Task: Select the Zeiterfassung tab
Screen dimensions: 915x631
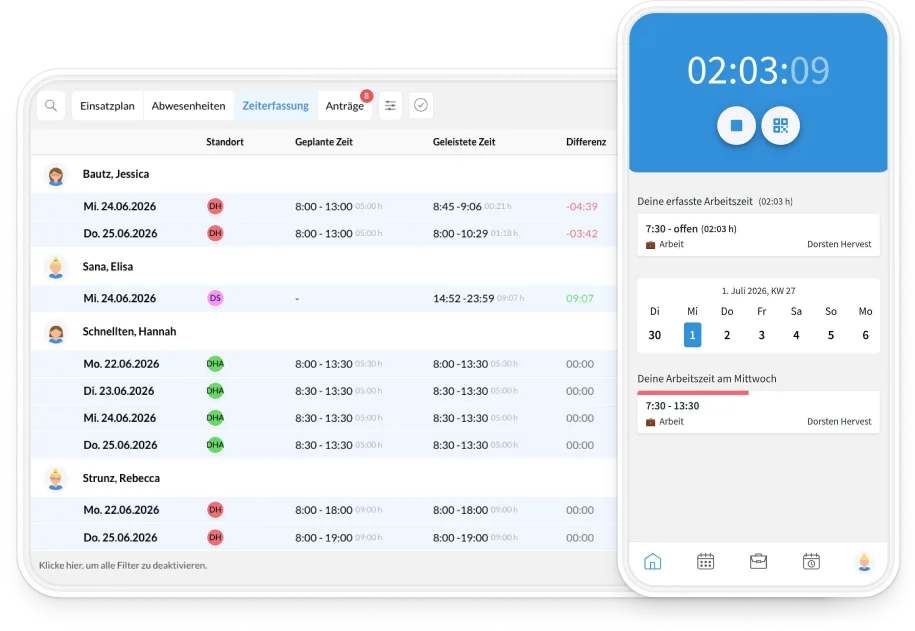Action: pos(275,106)
